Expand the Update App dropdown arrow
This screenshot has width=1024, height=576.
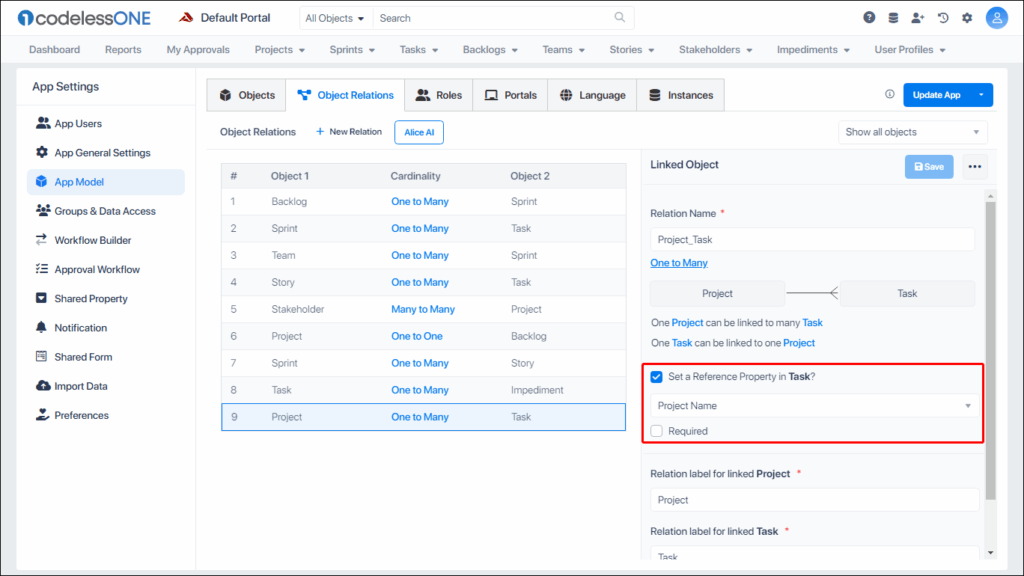[981, 95]
